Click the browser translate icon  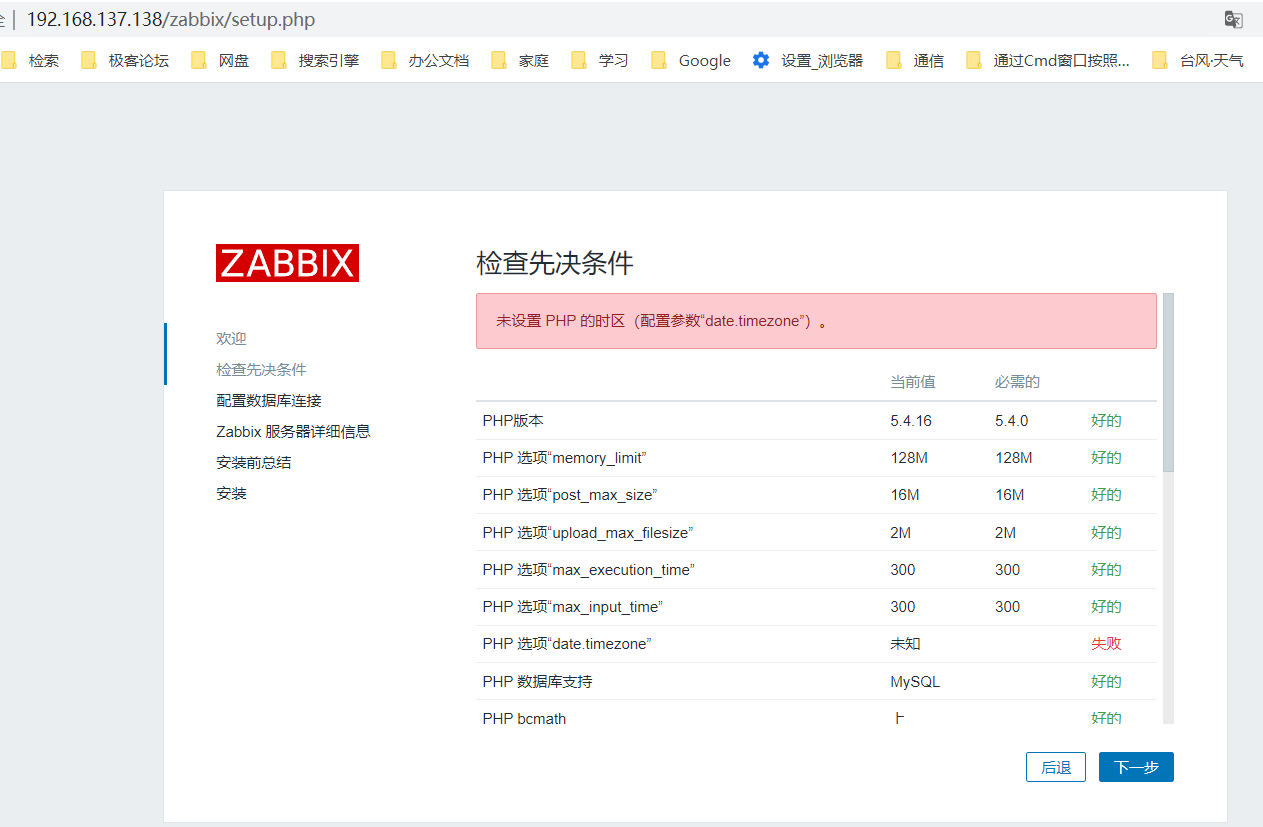point(1234,19)
